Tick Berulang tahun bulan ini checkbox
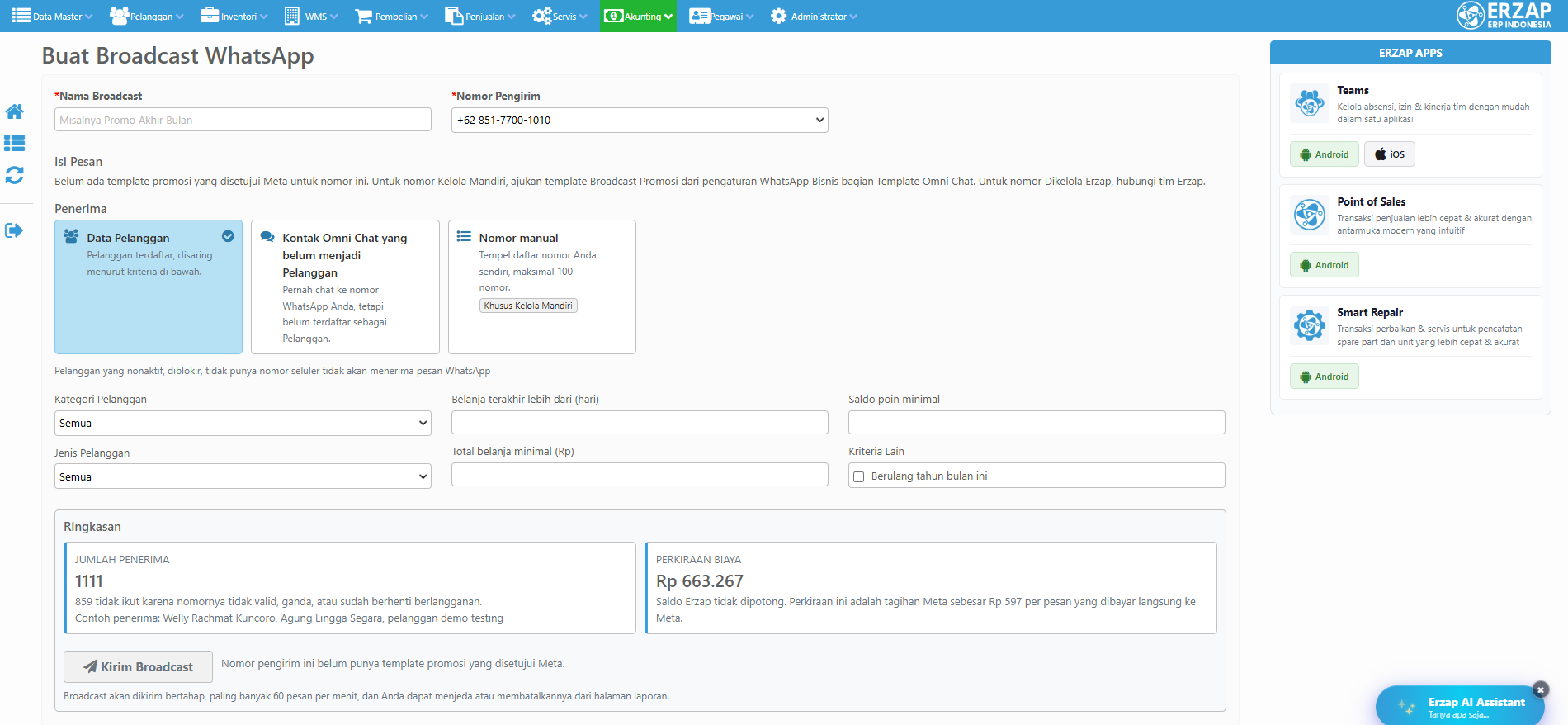1568x725 pixels. (x=858, y=476)
